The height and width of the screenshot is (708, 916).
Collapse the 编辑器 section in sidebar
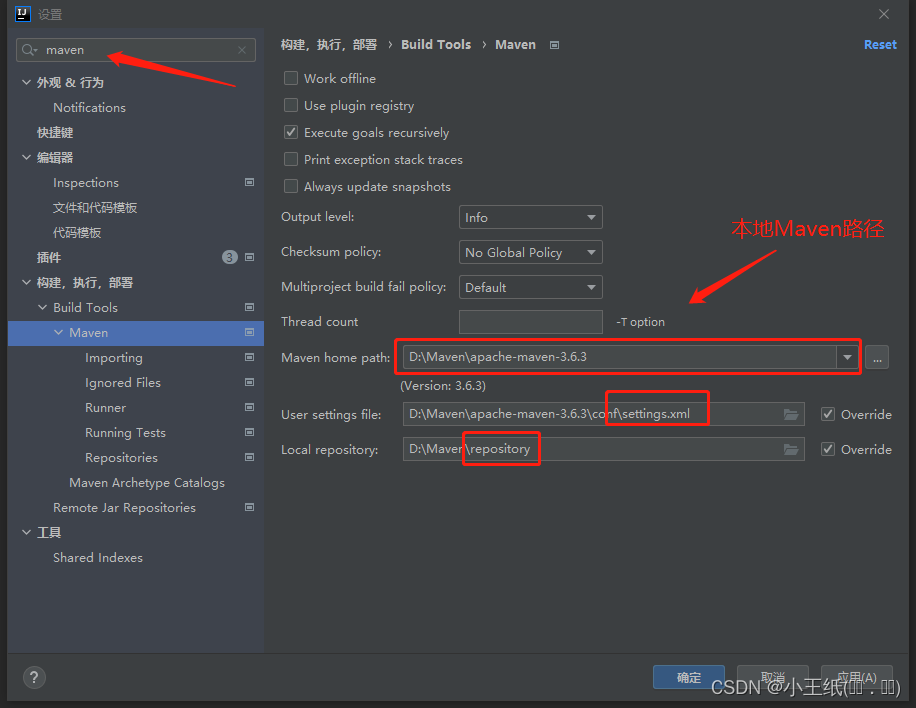[x=25, y=157]
